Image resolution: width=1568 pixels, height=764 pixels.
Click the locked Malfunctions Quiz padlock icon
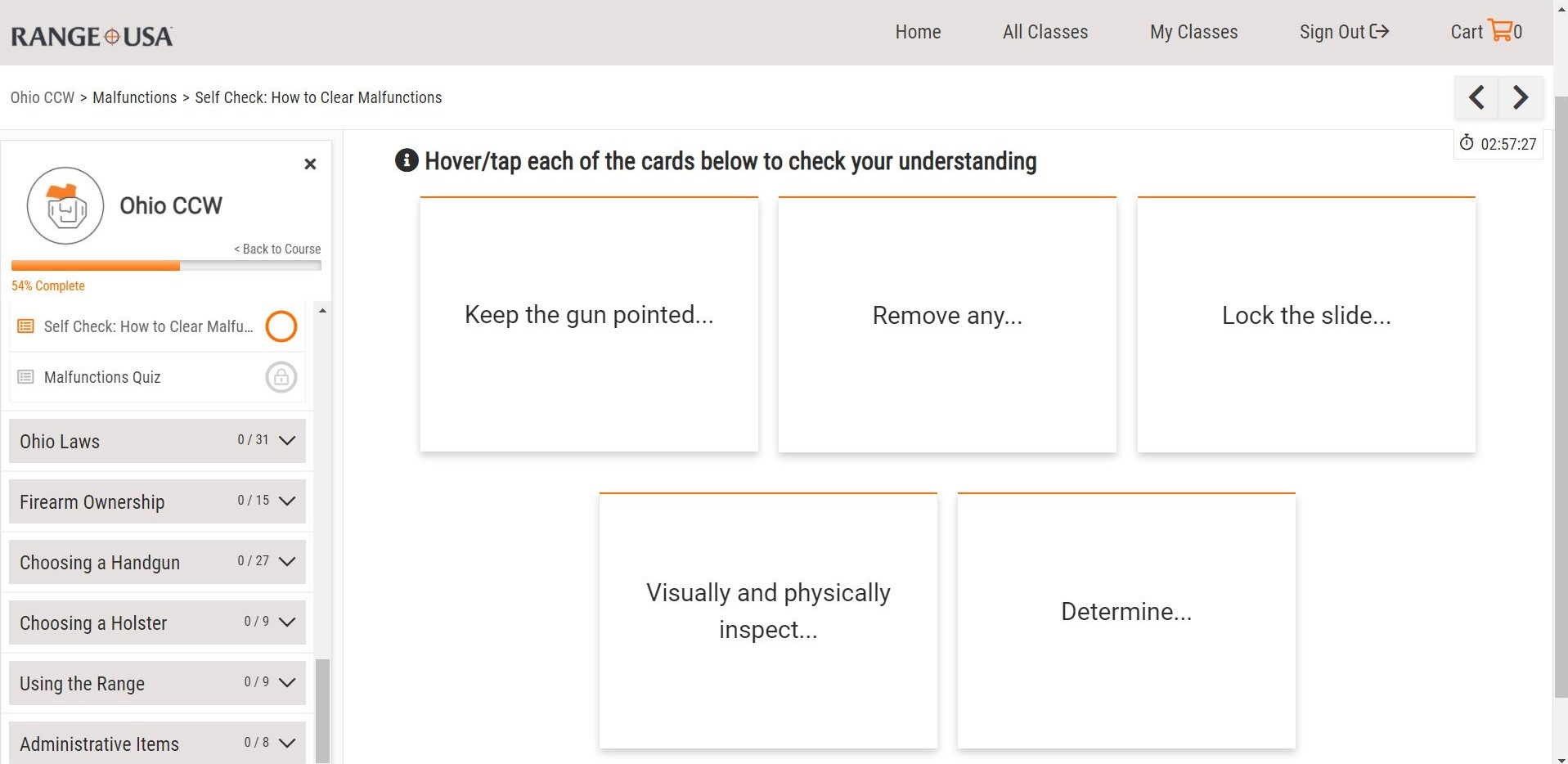click(x=281, y=377)
